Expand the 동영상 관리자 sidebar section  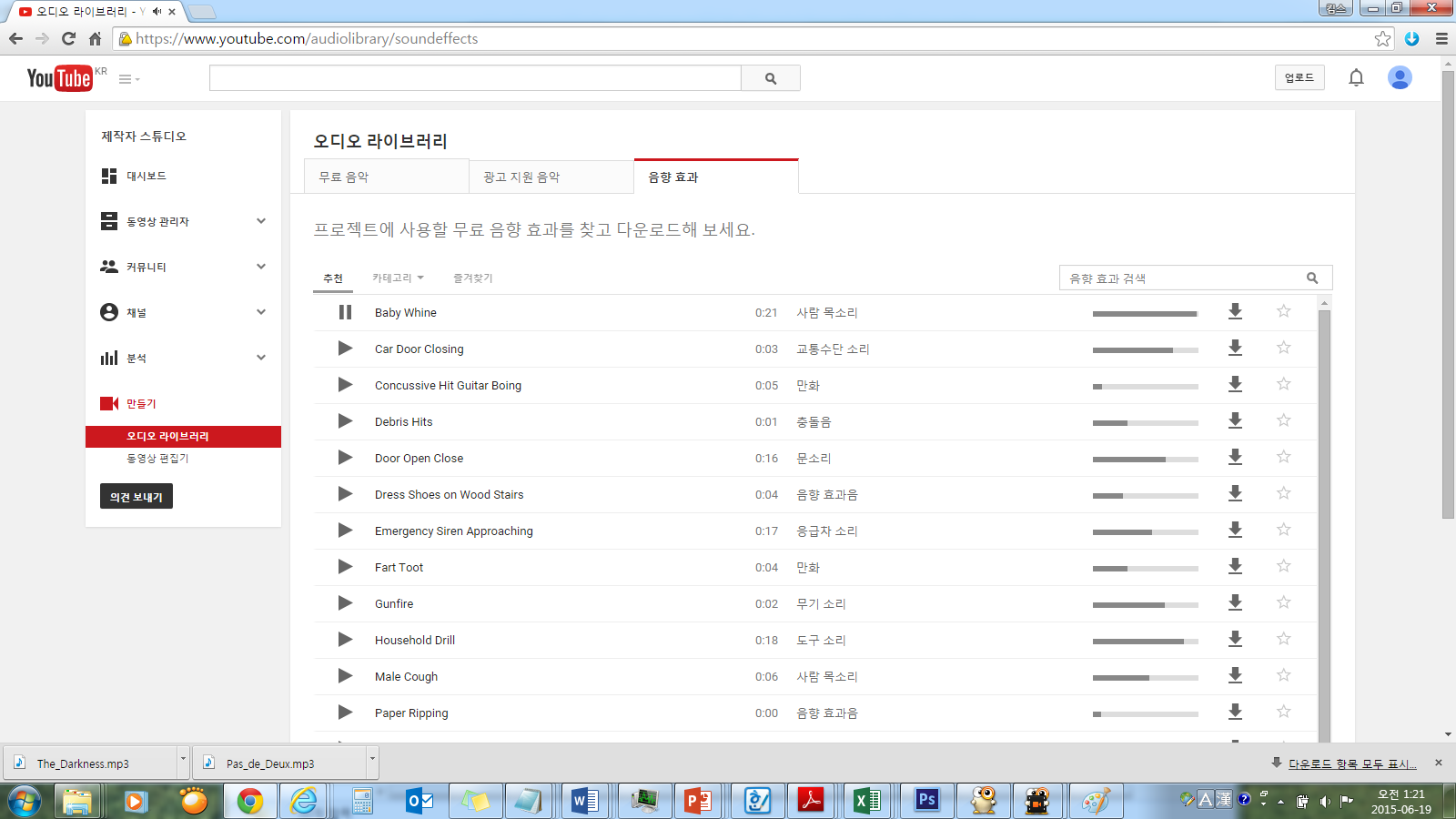[261, 221]
